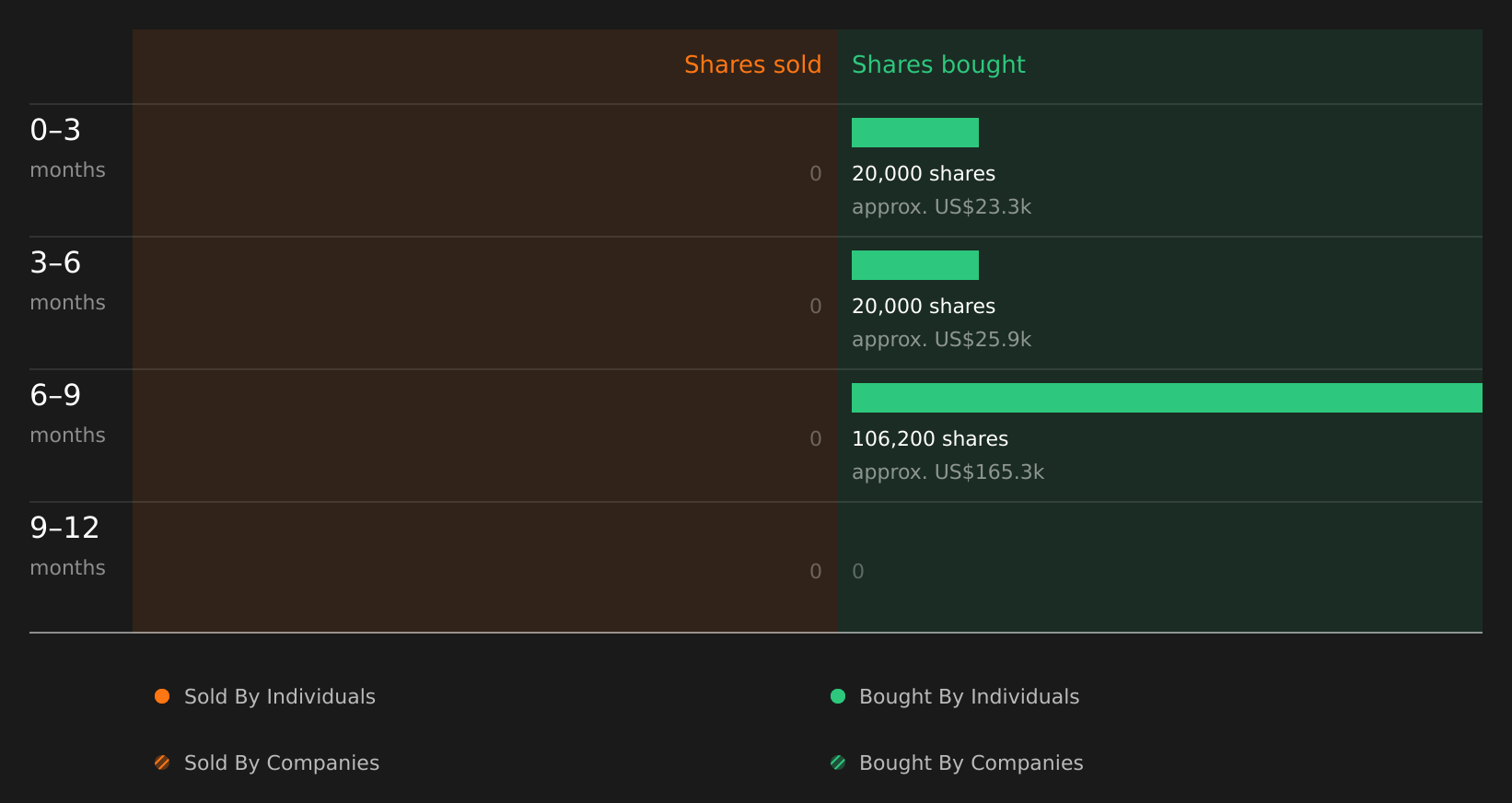Image resolution: width=1512 pixels, height=803 pixels.
Task: Select the Sold By Companies legend label
Action: click(x=282, y=763)
